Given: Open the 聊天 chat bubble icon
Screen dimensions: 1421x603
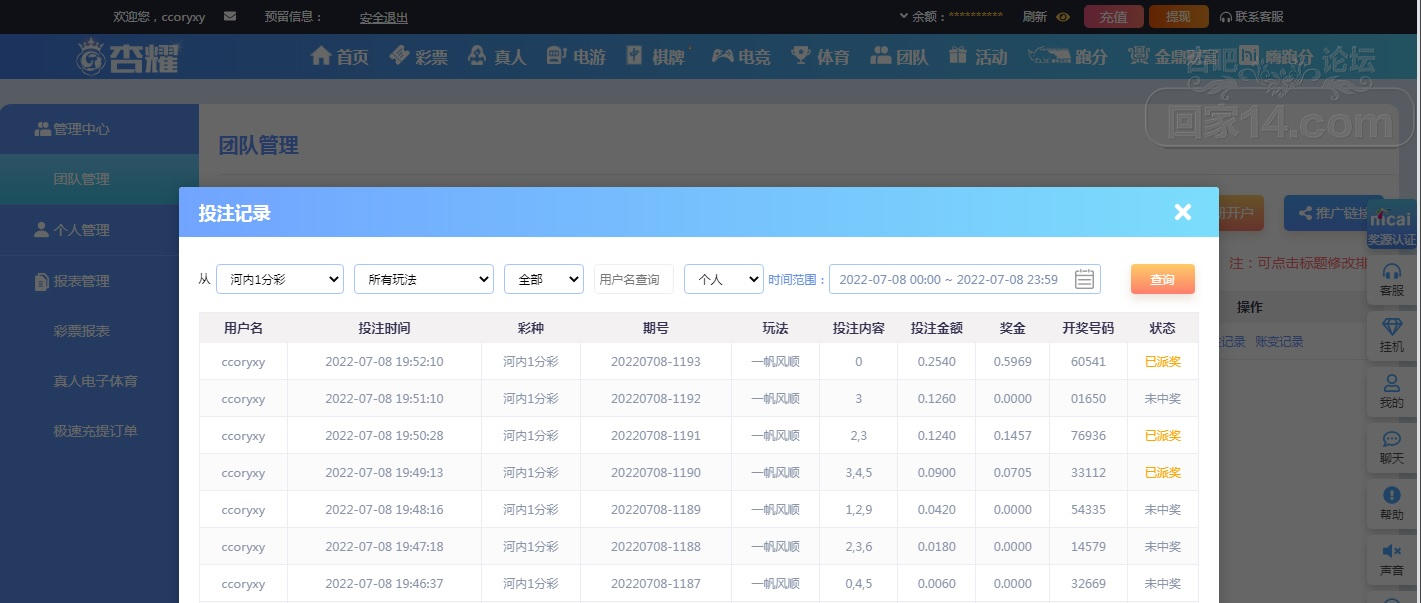Looking at the screenshot, I should click(1391, 446).
